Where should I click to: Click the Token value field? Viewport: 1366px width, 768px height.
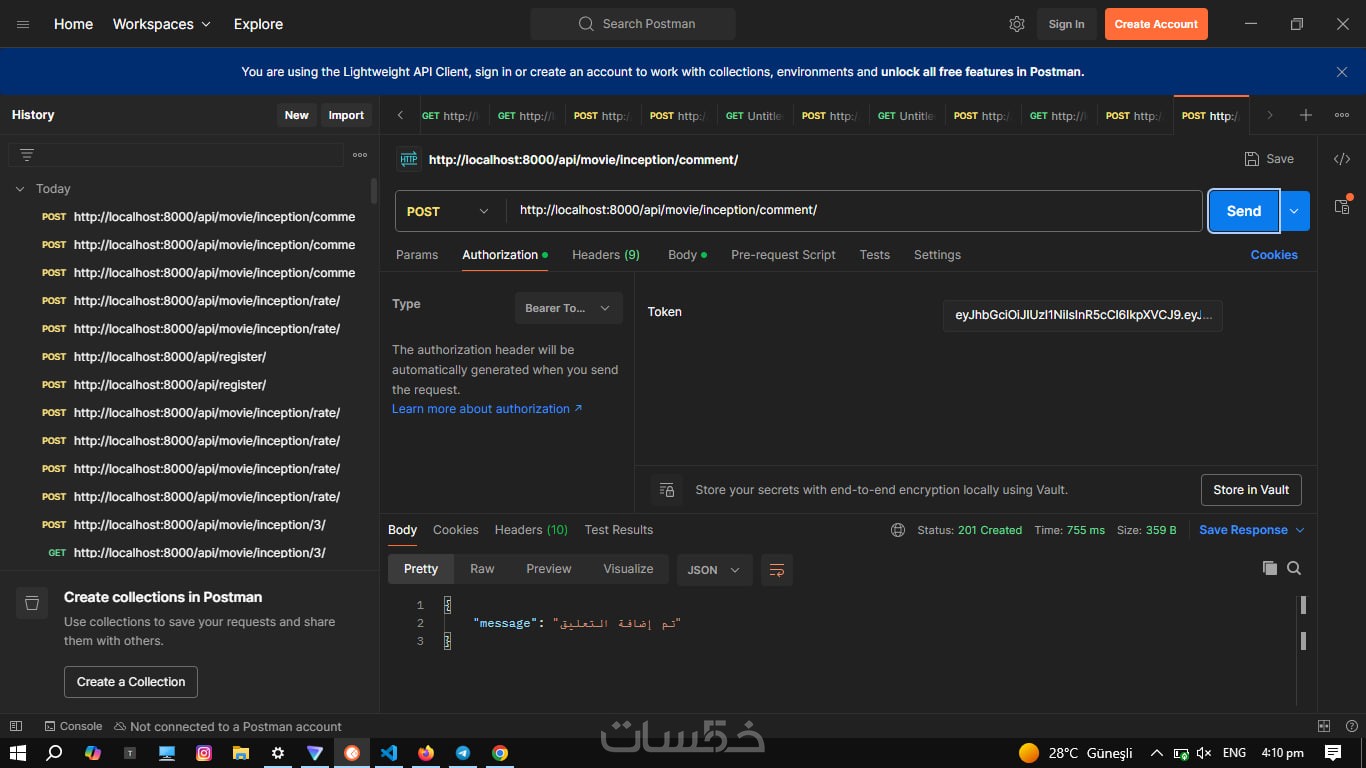coord(1083,316)
